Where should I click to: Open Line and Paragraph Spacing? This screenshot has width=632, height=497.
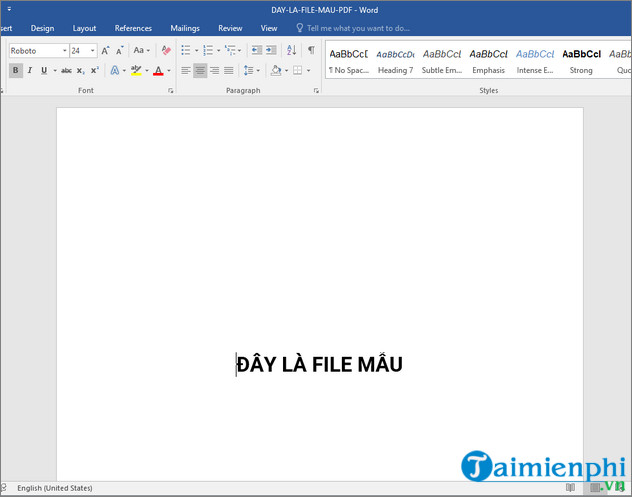coord(249,71)
